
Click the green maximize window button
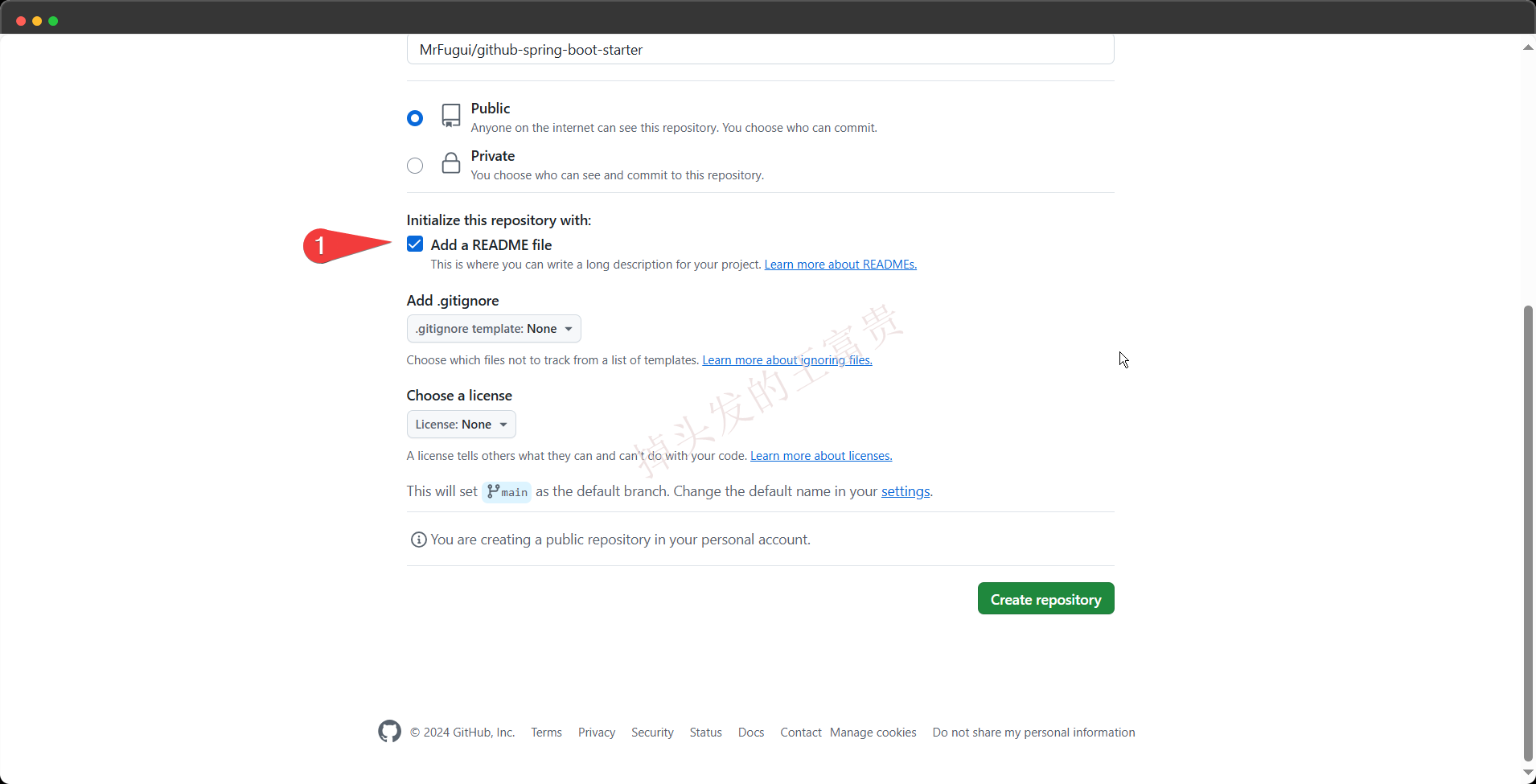[53, 21]
